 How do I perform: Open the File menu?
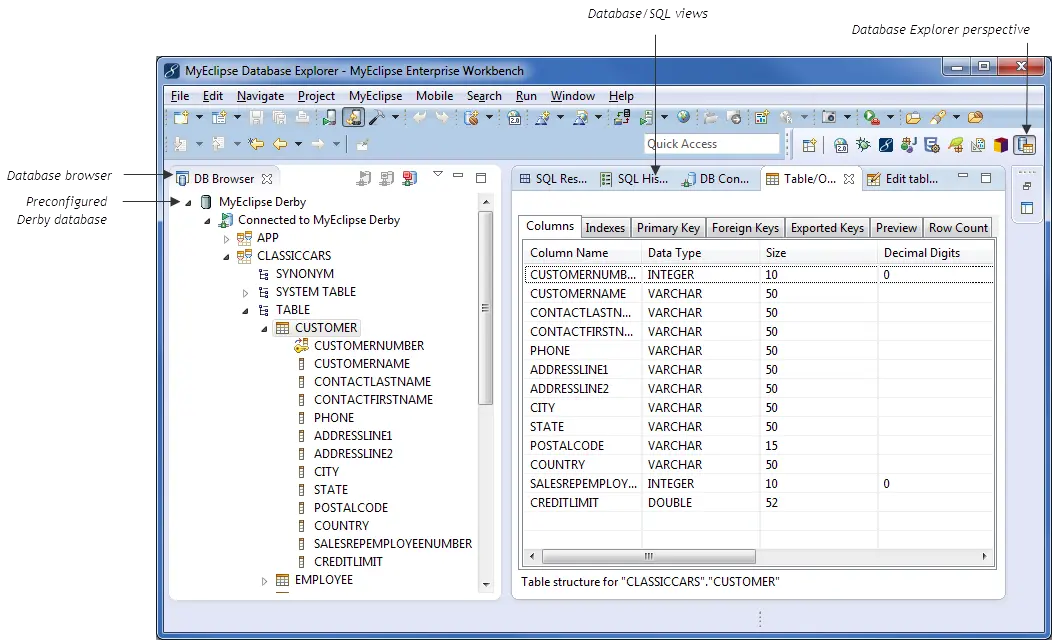(180, 96)
